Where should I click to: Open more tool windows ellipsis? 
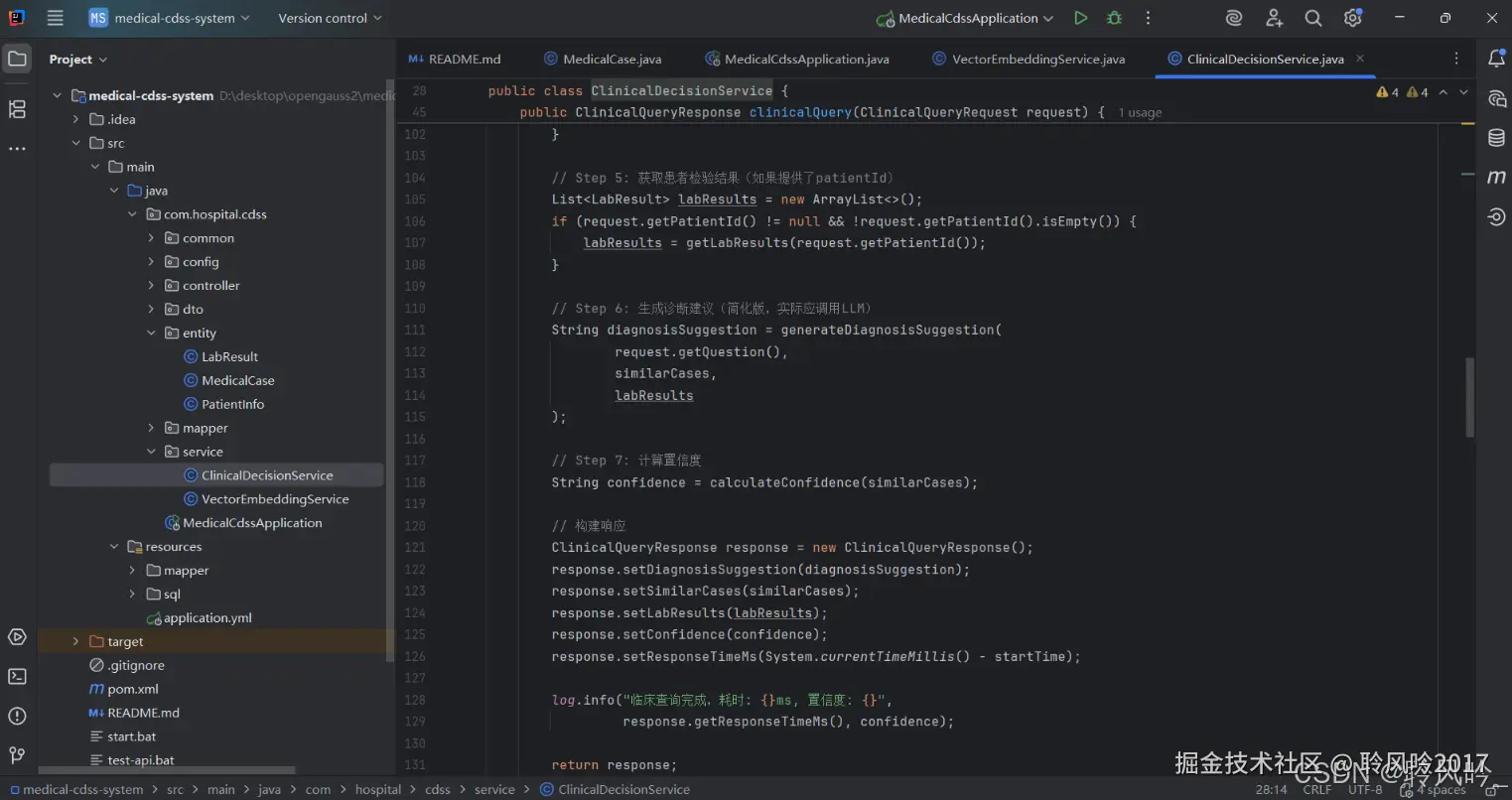pyautogui.click(x=17, y=149)
